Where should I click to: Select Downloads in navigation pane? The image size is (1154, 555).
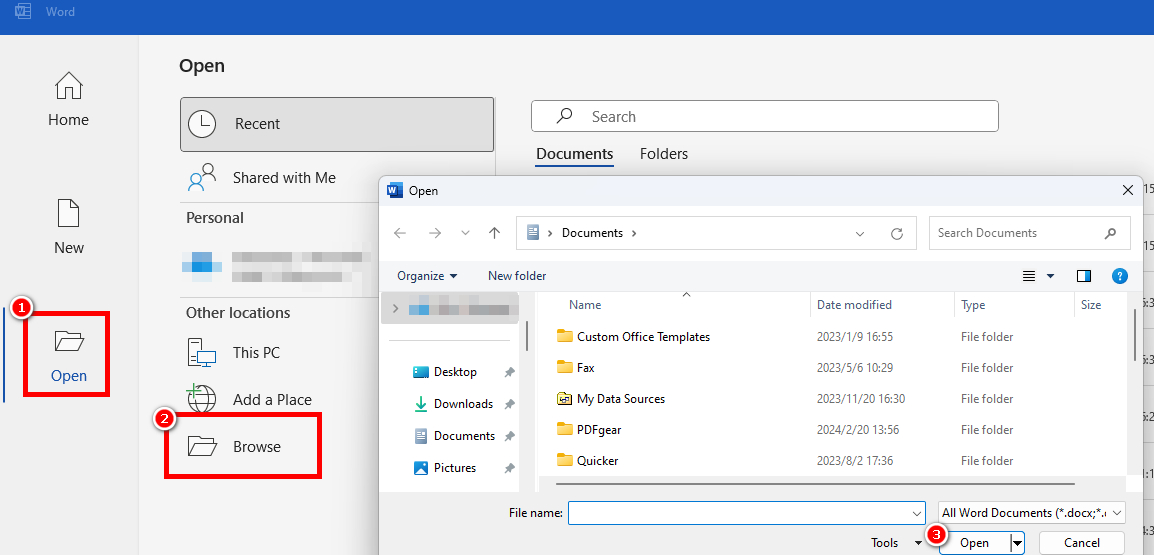[x=453, y=403]
